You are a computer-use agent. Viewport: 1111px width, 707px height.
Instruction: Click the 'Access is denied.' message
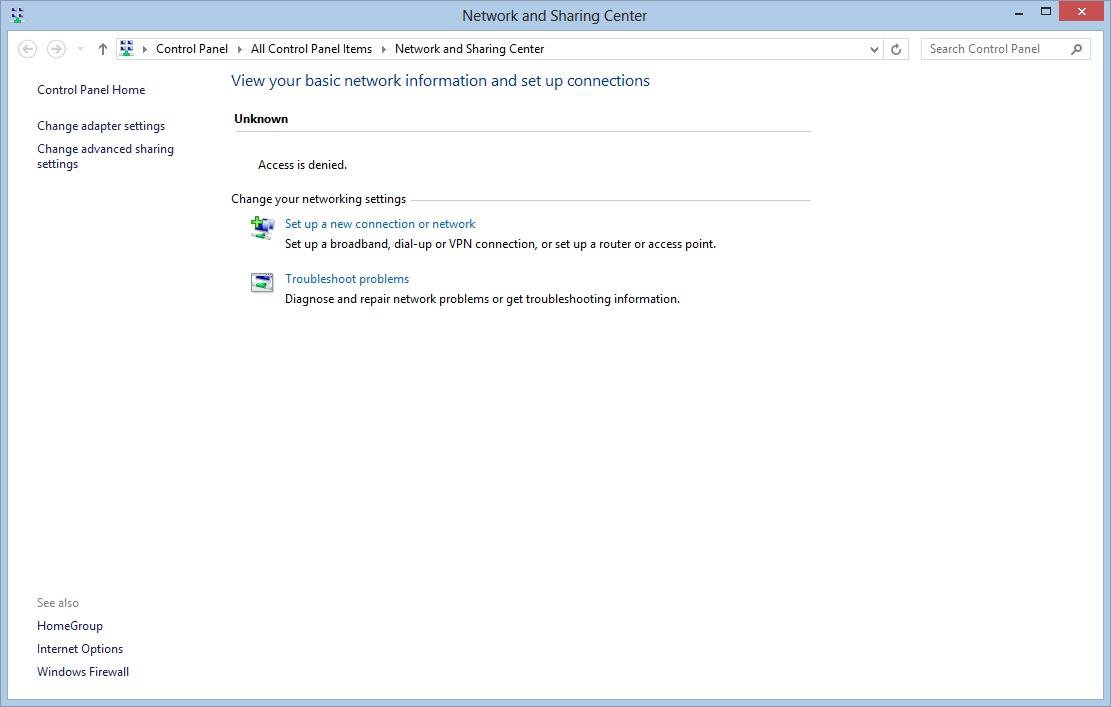303,165
